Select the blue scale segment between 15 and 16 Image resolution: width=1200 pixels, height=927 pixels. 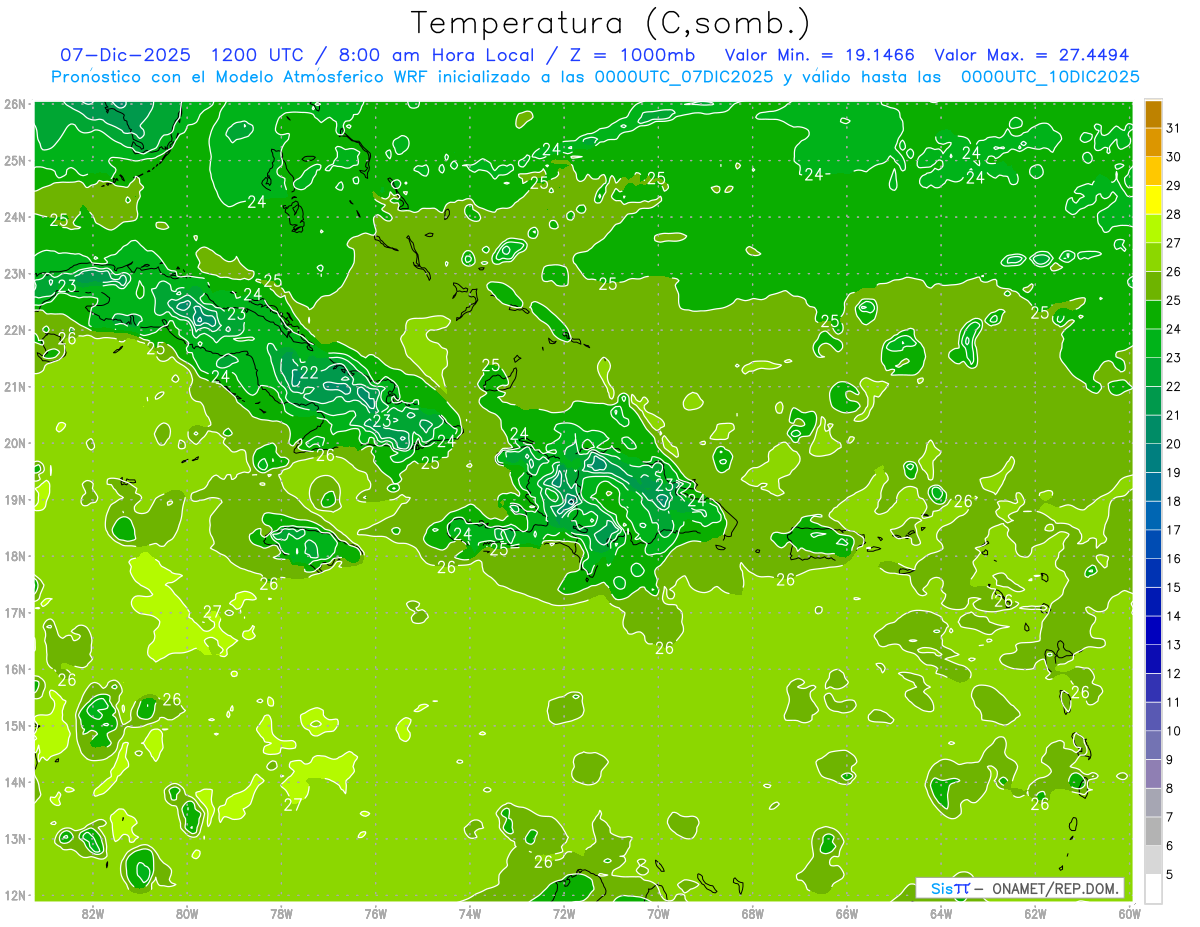click(x=1153, y=573)
